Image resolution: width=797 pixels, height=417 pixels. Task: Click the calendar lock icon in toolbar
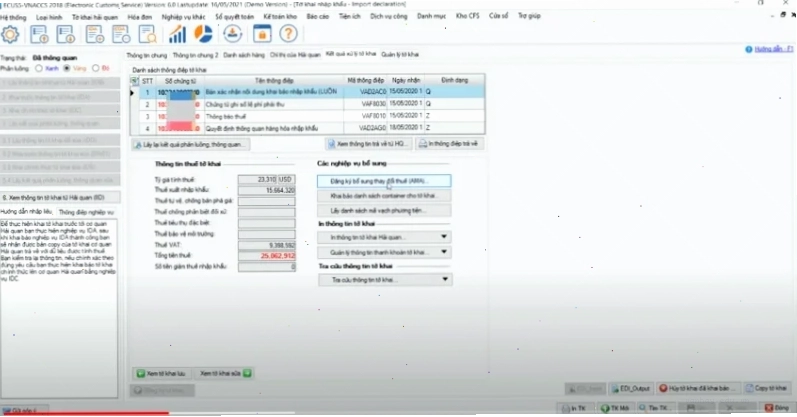pos(262,34)
